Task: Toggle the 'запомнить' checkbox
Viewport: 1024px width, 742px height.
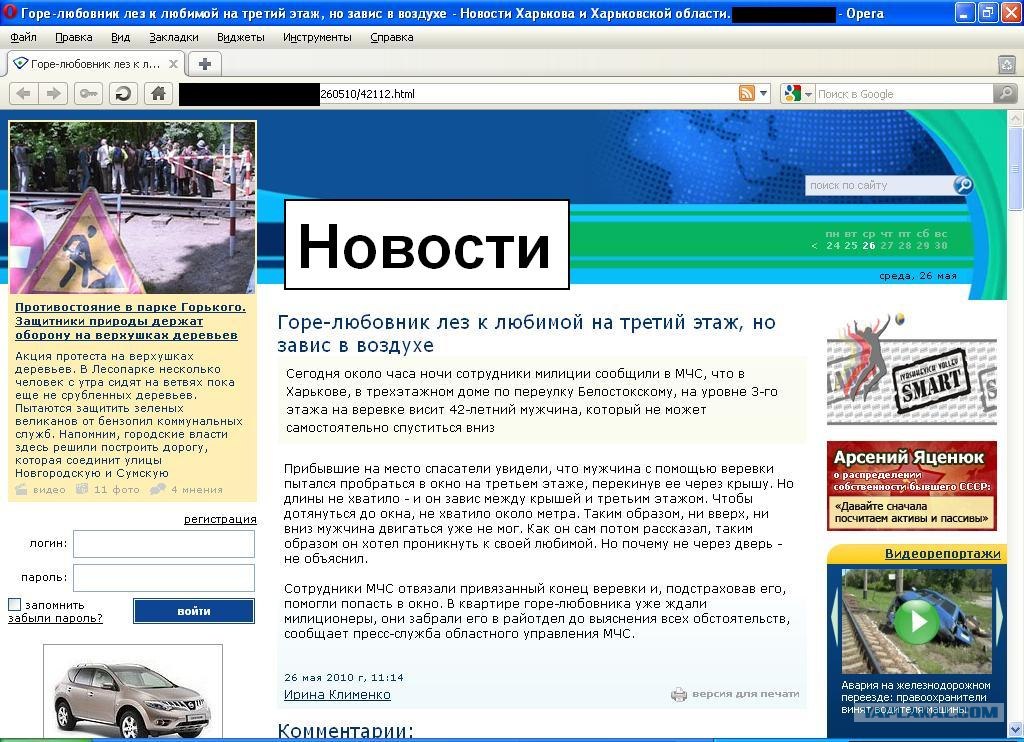Action: click(x=14, y=605)
